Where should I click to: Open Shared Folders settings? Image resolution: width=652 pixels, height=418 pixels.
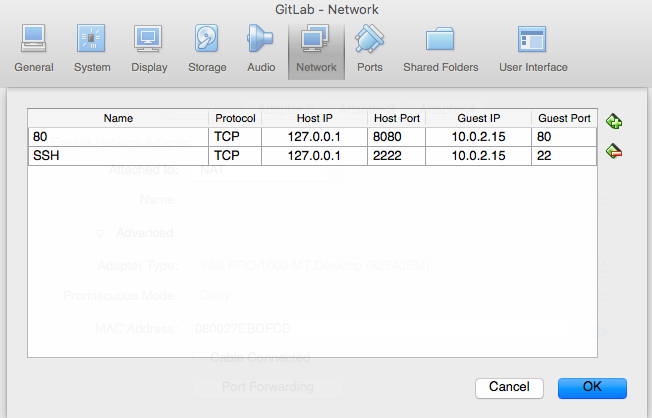click(x=440, y=49)
